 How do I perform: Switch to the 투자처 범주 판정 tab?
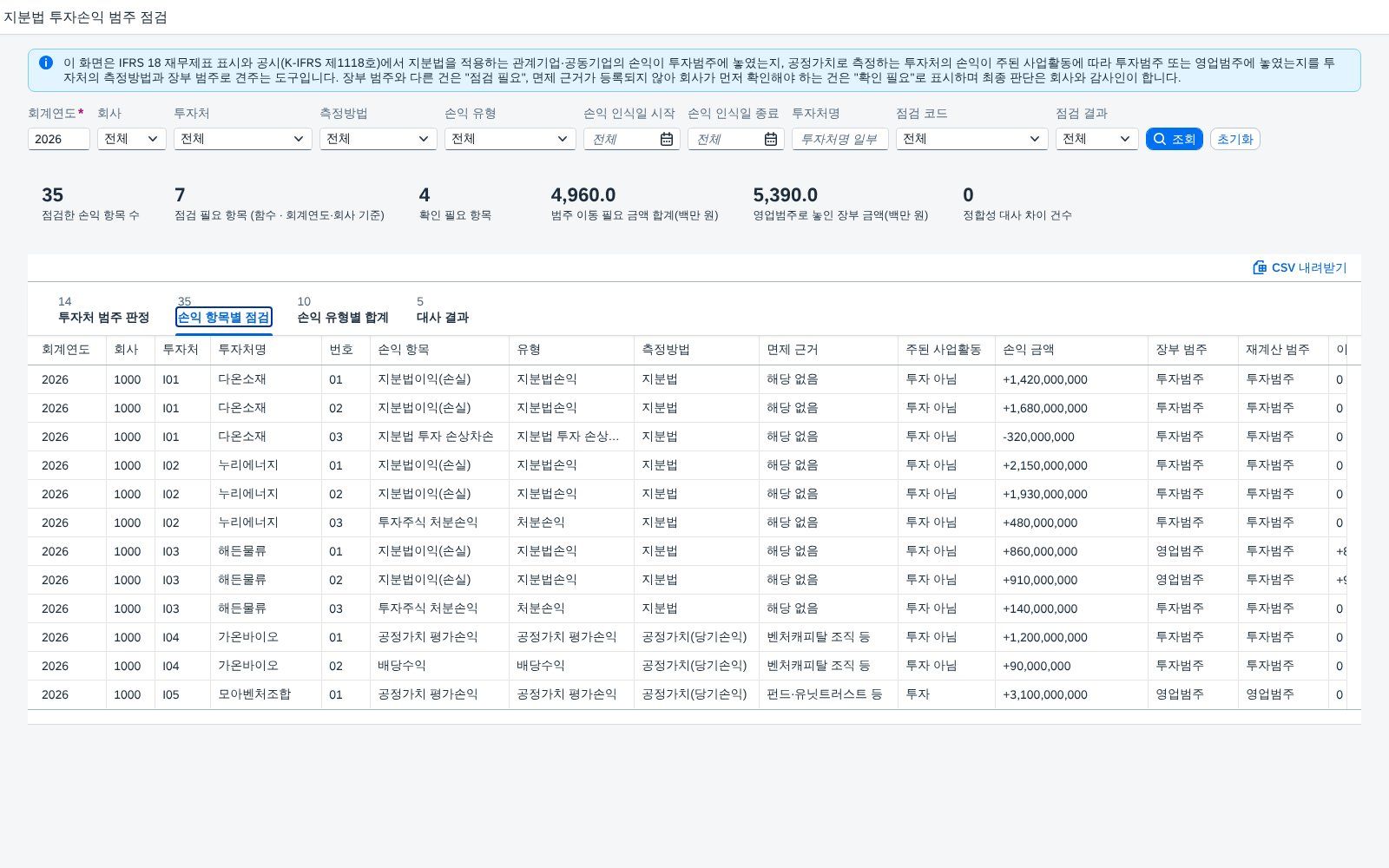pyautogui.click(x=103, y=318)
